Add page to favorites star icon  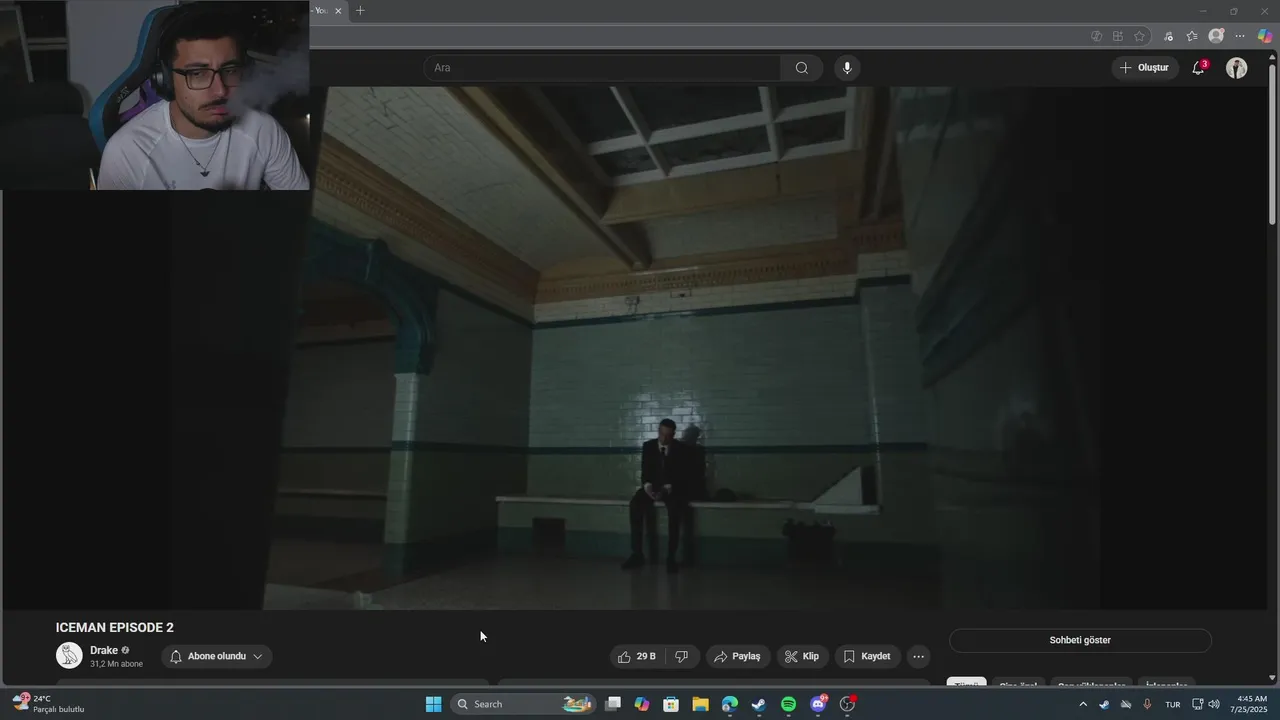(x=1139, y=36)
